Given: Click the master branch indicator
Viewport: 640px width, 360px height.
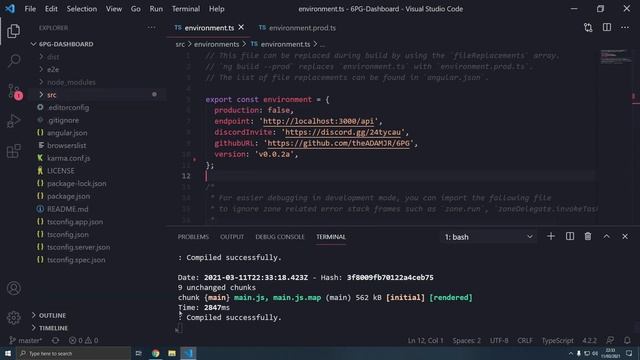Looking at the screenshot, I should tap(25, 340).
